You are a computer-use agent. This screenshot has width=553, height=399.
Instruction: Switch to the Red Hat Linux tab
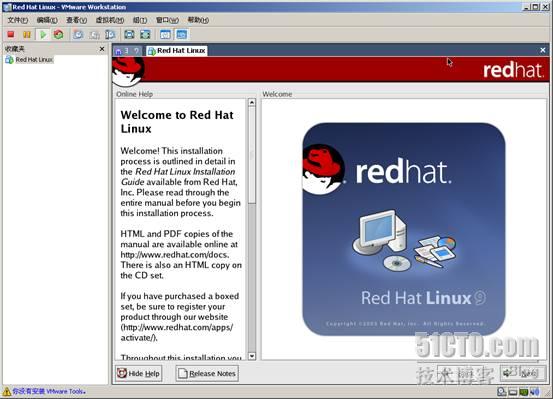[177, 51]
